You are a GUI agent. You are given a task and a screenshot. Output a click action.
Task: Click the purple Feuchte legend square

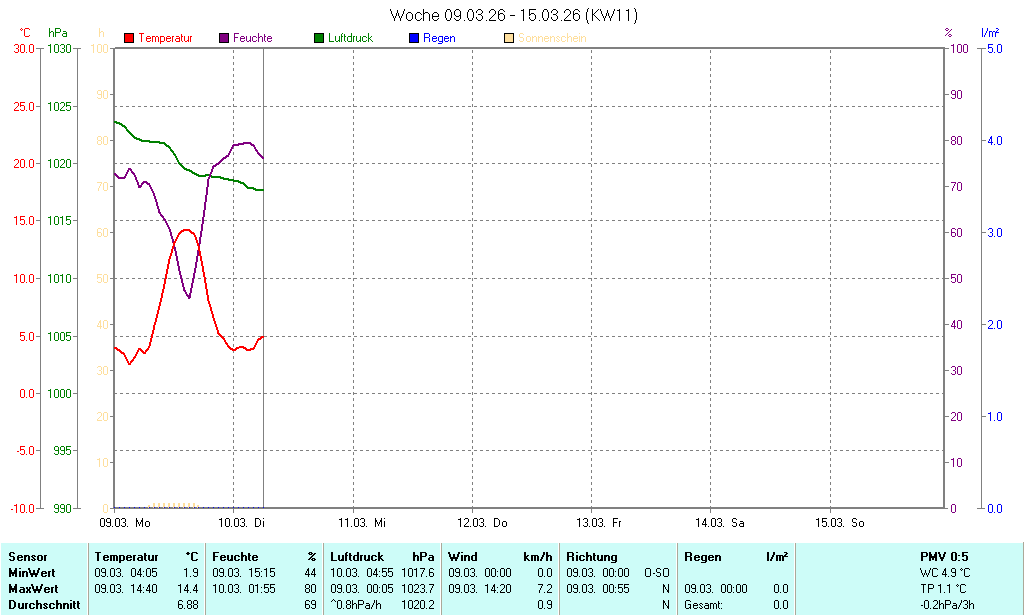point(224,38)
